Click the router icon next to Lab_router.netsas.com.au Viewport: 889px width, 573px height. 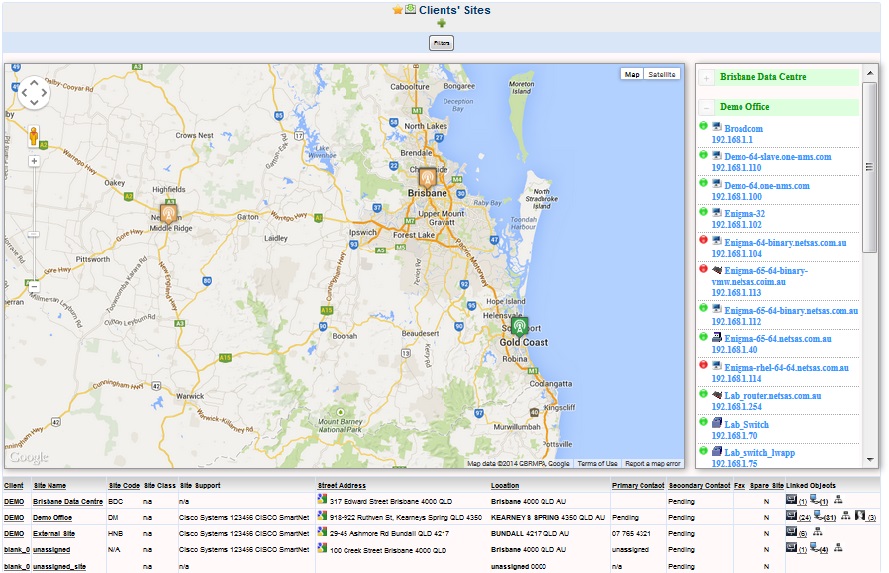pos(717,394)
